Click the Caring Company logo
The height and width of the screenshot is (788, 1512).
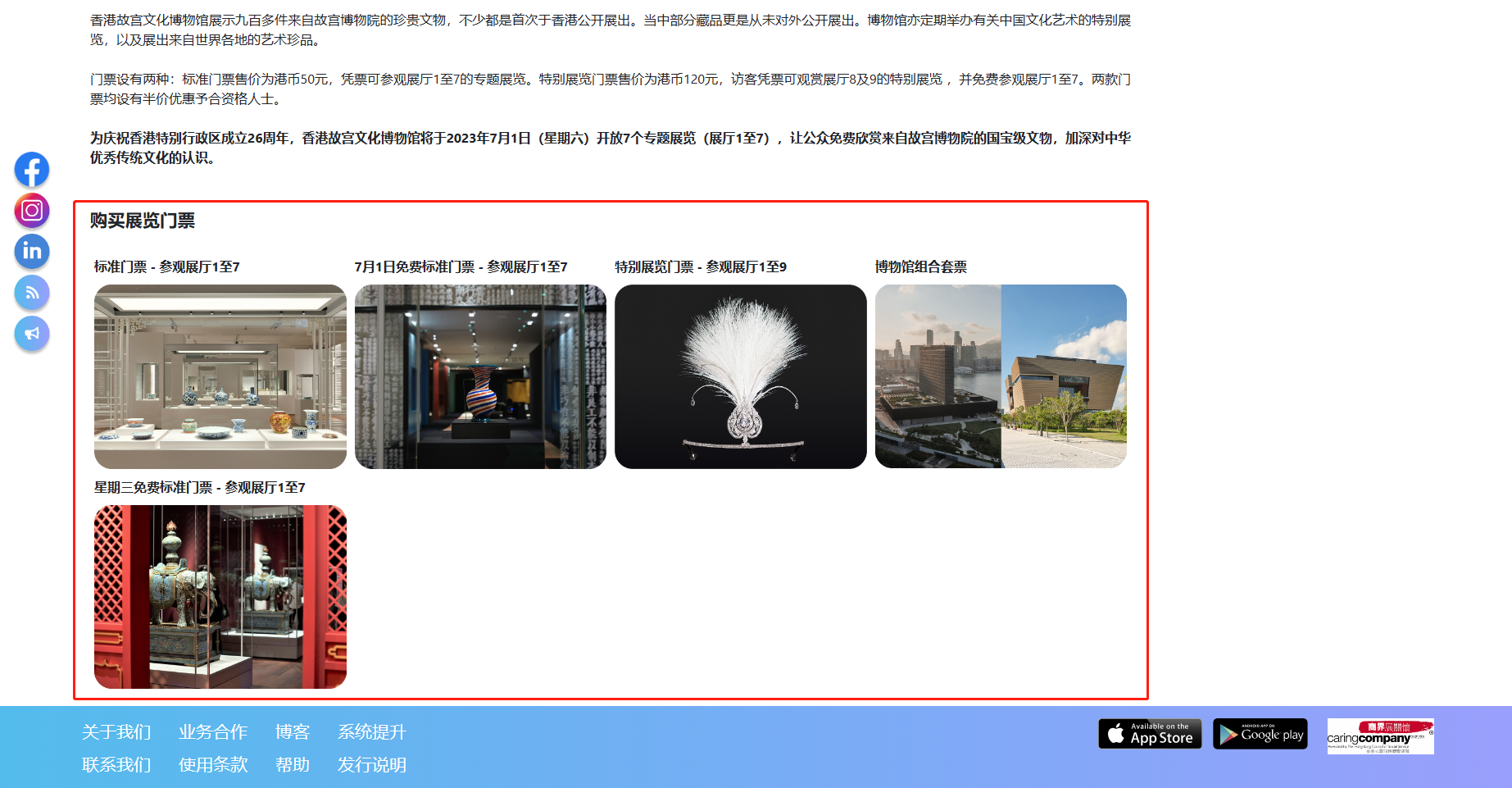1380,736
